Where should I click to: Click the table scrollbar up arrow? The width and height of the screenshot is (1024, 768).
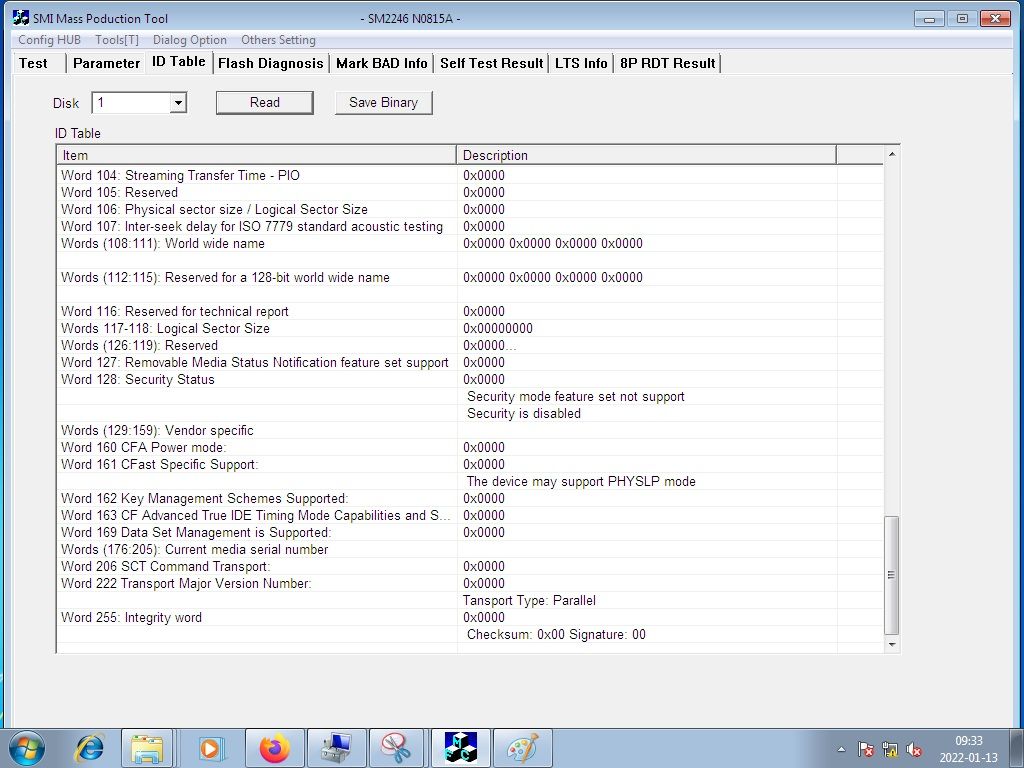click(x=891, y=154)
